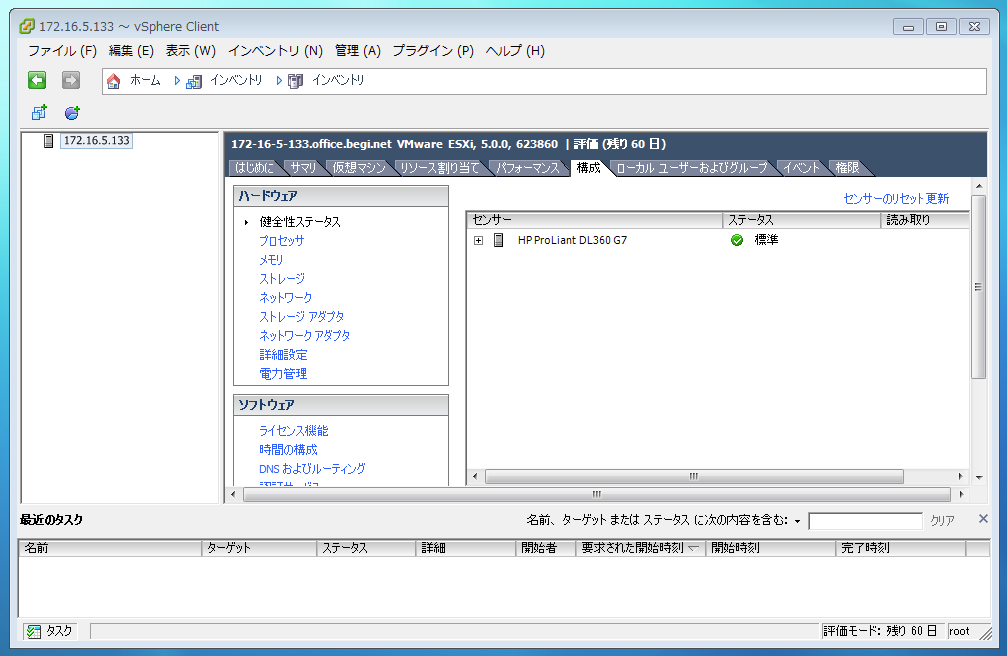The width and height of the screenshot is (1007, 656).
Task: Open the インベントリ (N) menu
Action: click(x=276, y=51)
